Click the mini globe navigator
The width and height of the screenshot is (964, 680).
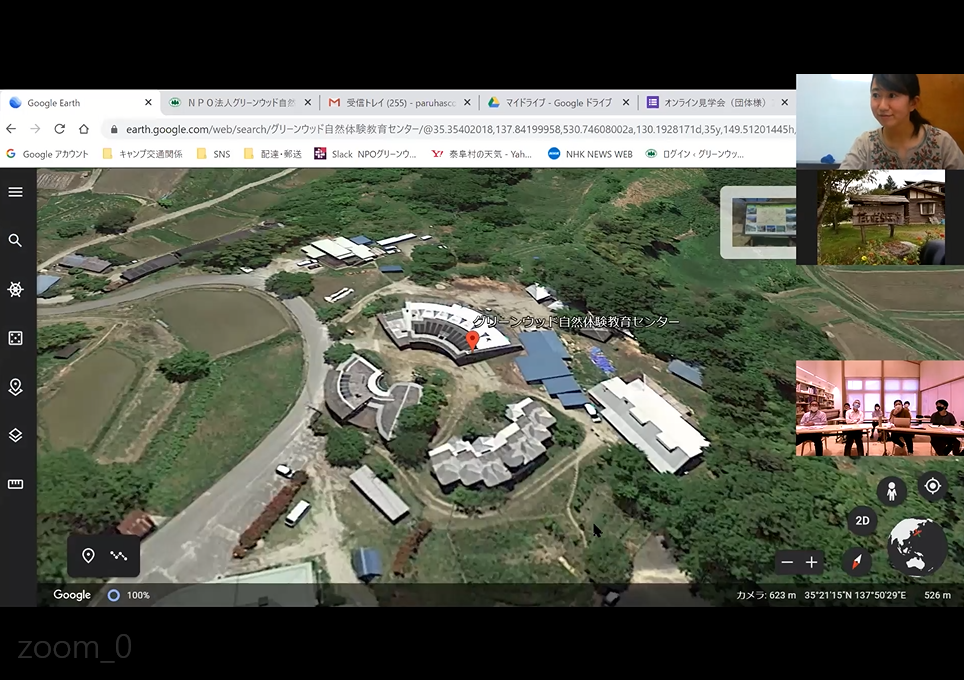pyautogui.click(x=917, y=547)
